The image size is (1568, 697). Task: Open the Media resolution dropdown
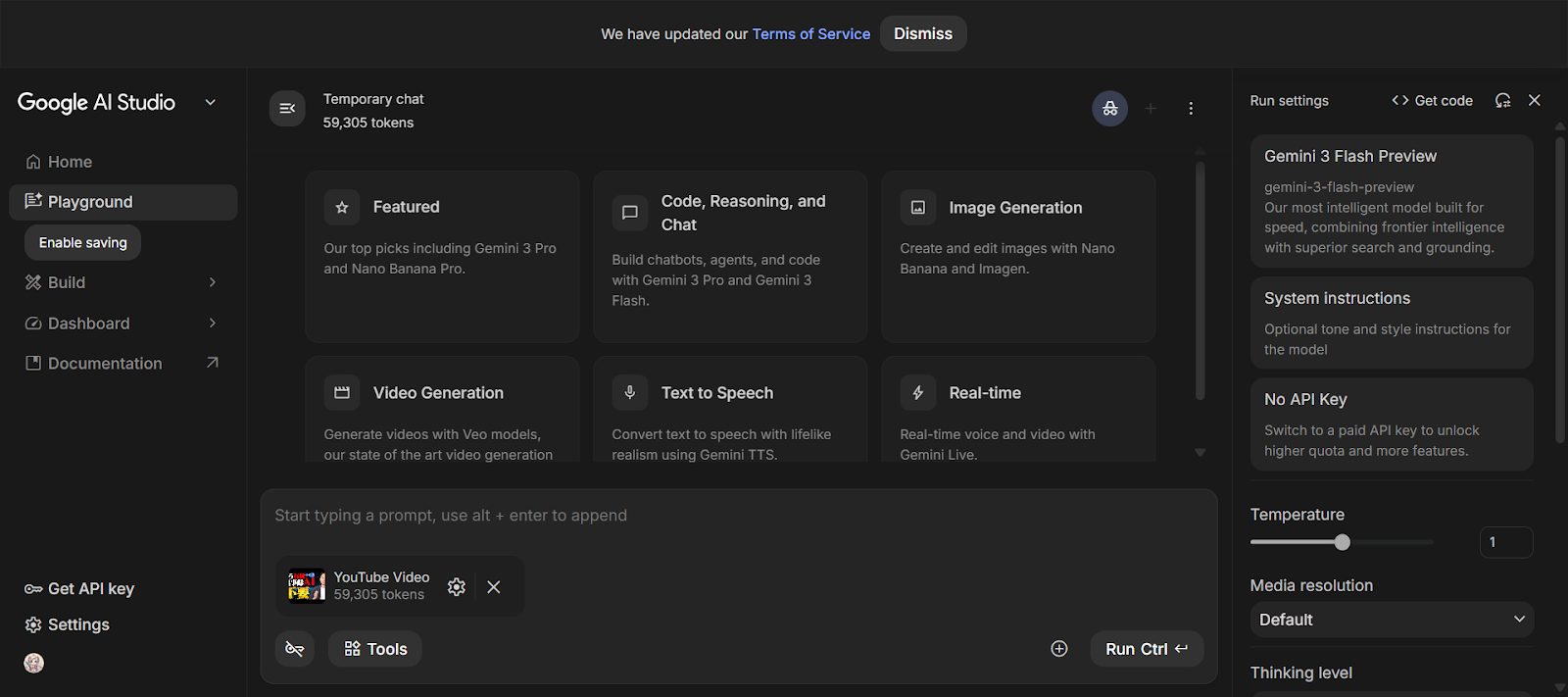1392,620
